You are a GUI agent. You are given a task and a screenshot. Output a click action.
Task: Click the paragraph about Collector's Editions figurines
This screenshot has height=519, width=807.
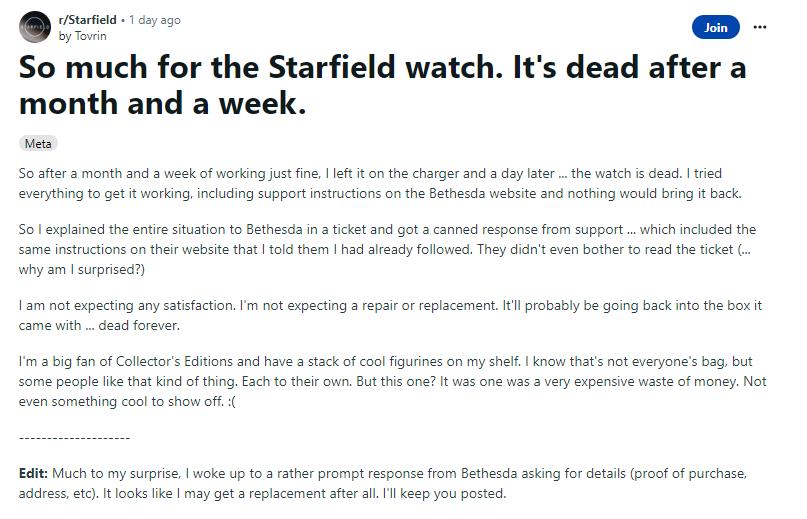tap(392, 381)
